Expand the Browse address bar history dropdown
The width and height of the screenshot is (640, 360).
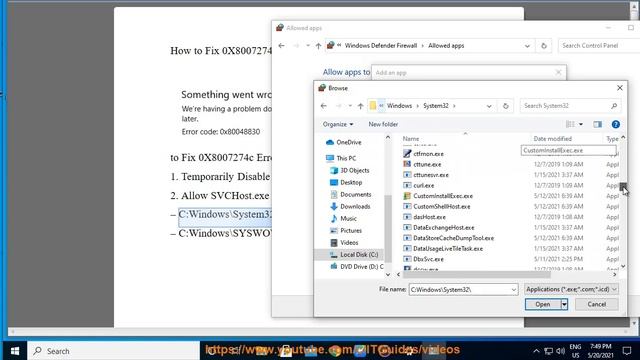coord(489,106)
